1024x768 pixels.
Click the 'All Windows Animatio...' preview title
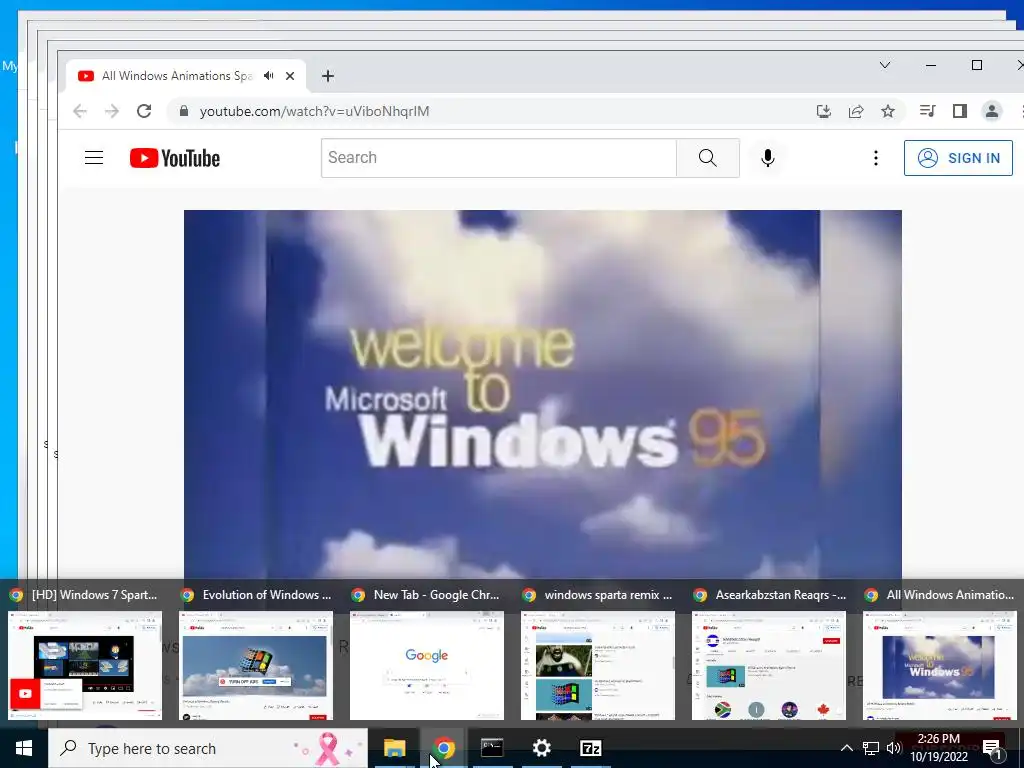coord(950,595)
